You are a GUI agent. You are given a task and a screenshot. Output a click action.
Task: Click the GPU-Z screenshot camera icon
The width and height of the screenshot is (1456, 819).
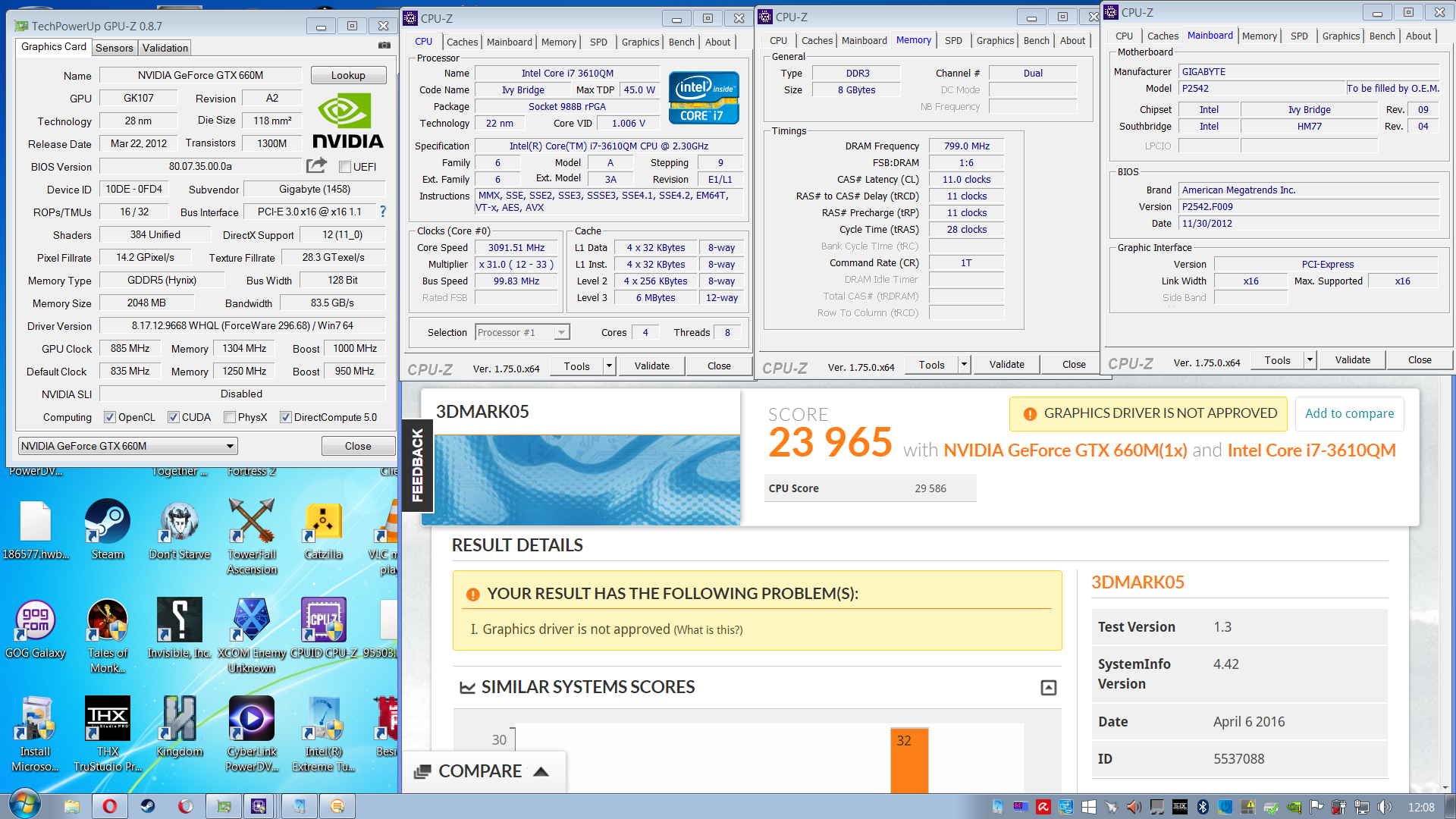384,45
